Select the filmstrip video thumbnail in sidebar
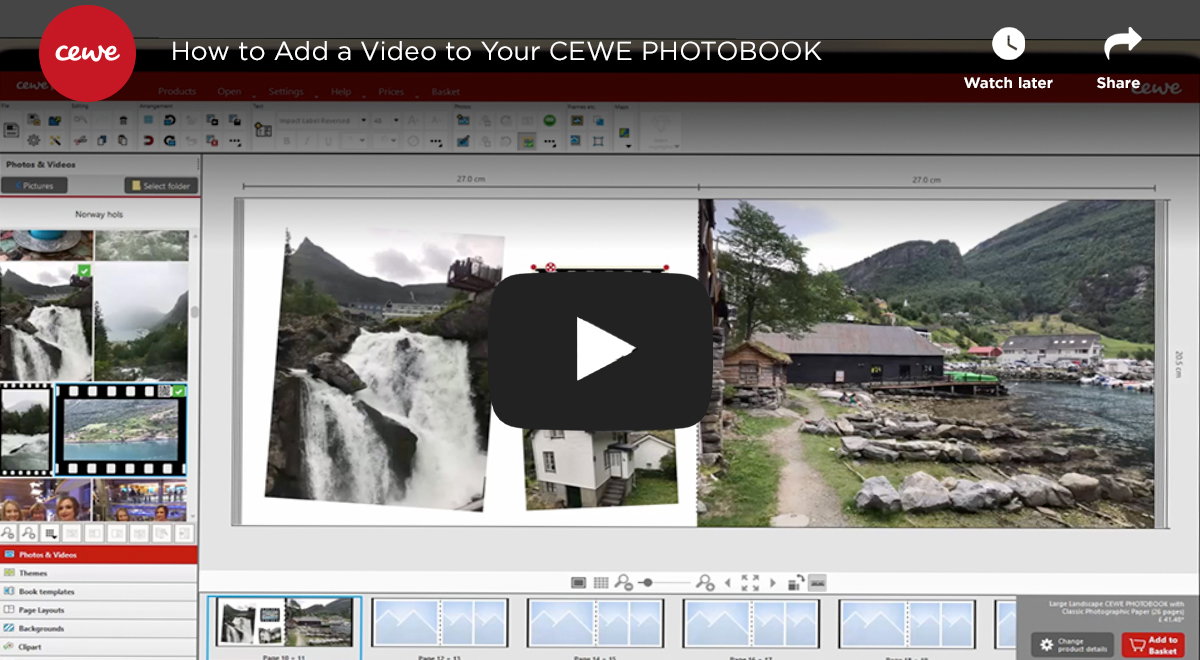 [x=121, y=429]
